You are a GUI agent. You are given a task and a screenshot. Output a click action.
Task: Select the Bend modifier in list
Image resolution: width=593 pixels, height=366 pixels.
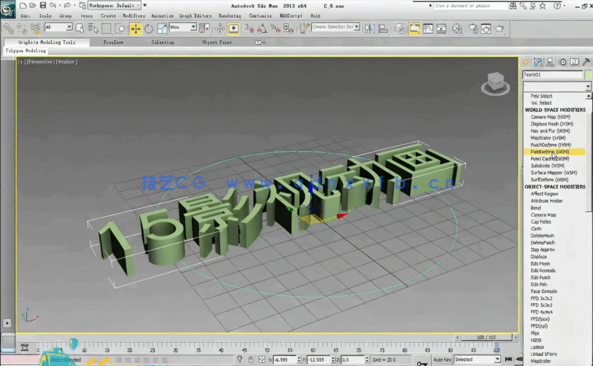536,208
